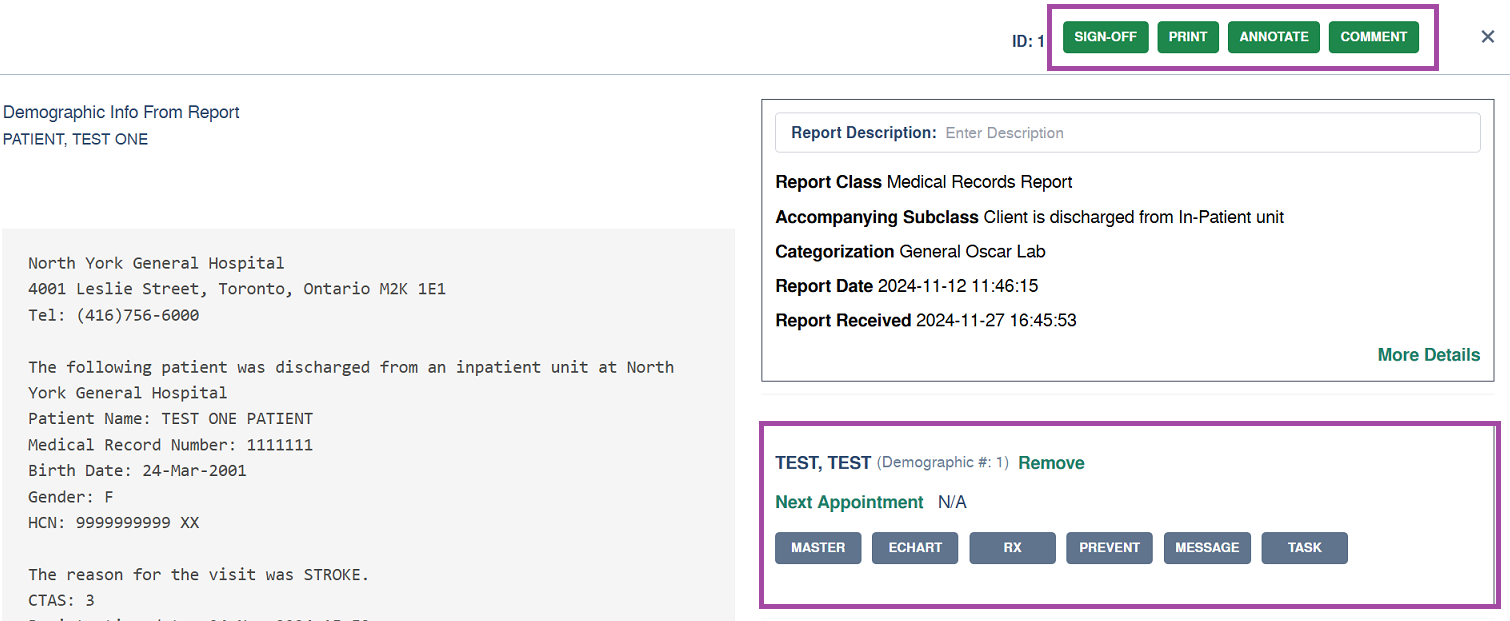Create a TASK for this patient

(x=1304, y=547)
